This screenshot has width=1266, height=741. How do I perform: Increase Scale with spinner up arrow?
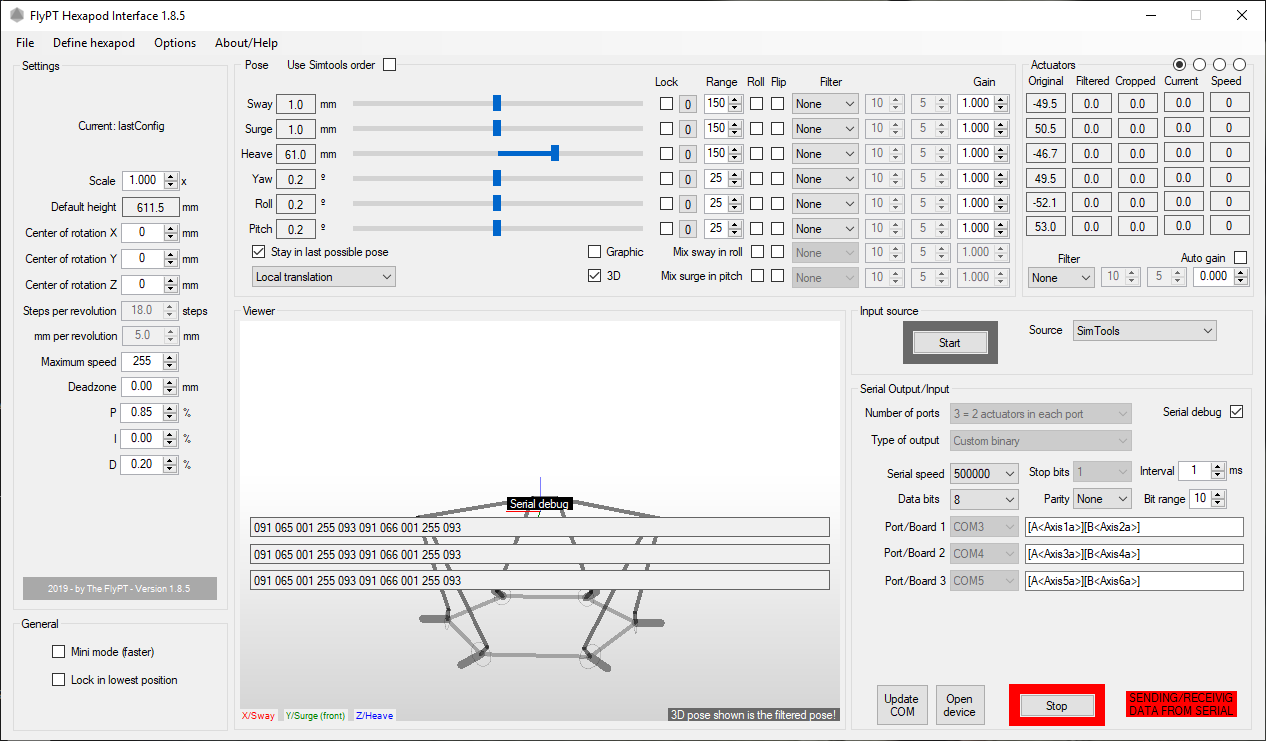pyautogui.click(x=171, y=177)
